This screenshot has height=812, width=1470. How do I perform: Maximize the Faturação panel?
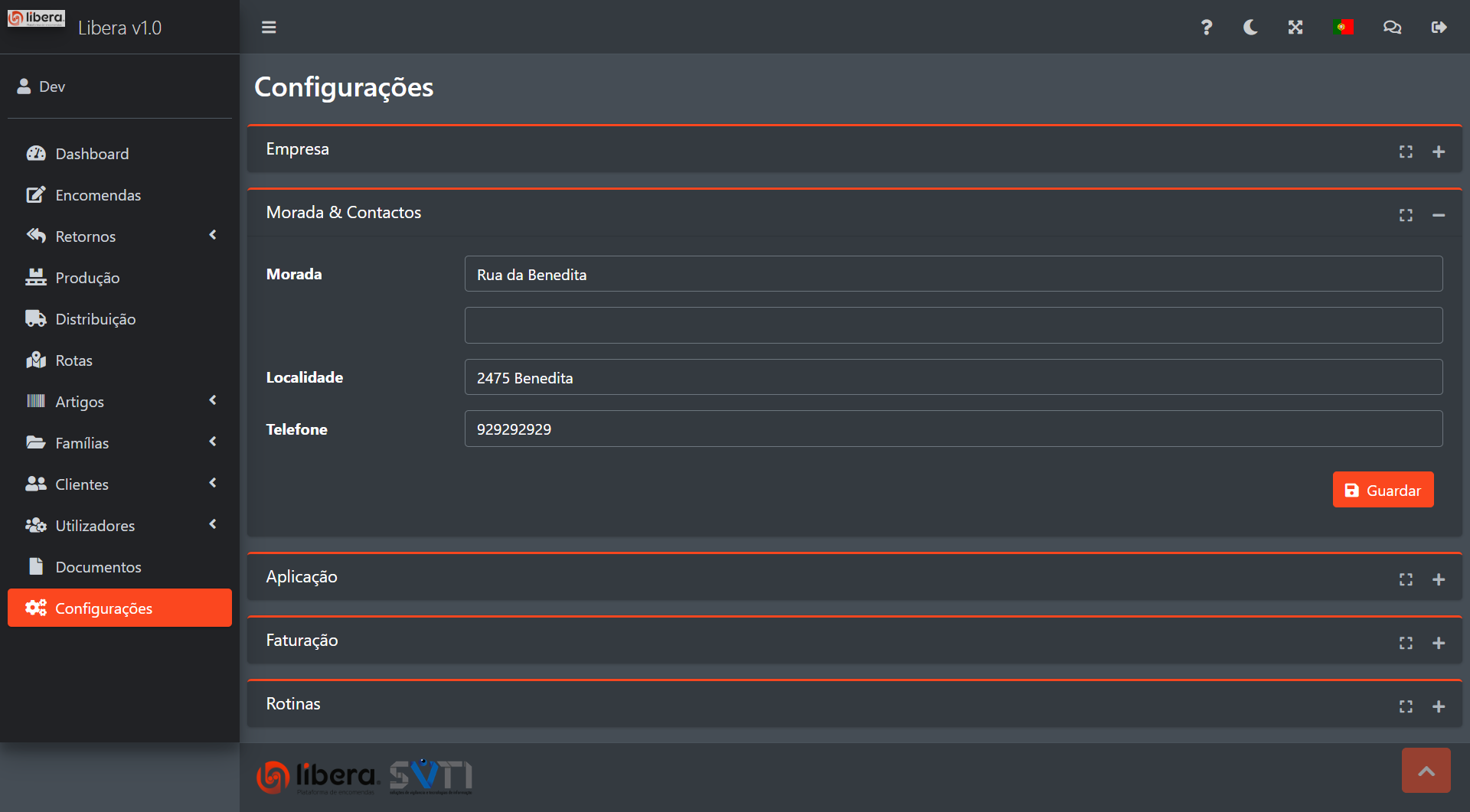click(1406, 643)
